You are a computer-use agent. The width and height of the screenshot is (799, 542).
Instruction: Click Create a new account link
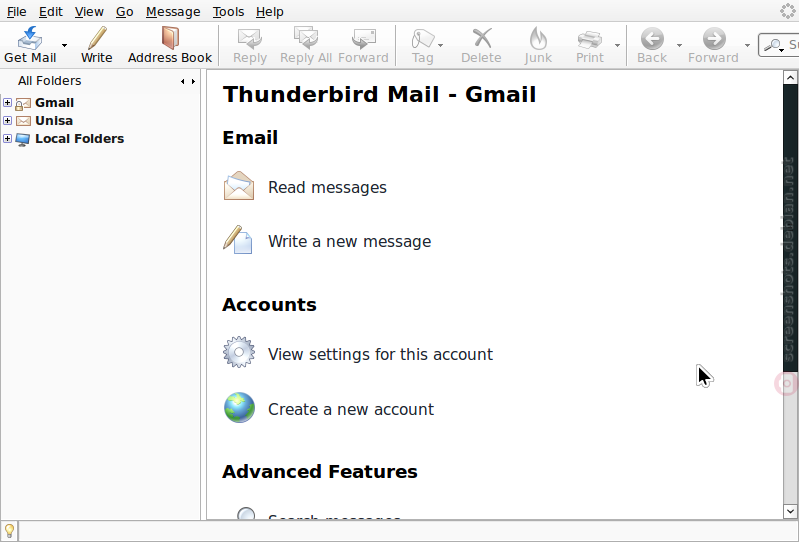click(351, 410)
